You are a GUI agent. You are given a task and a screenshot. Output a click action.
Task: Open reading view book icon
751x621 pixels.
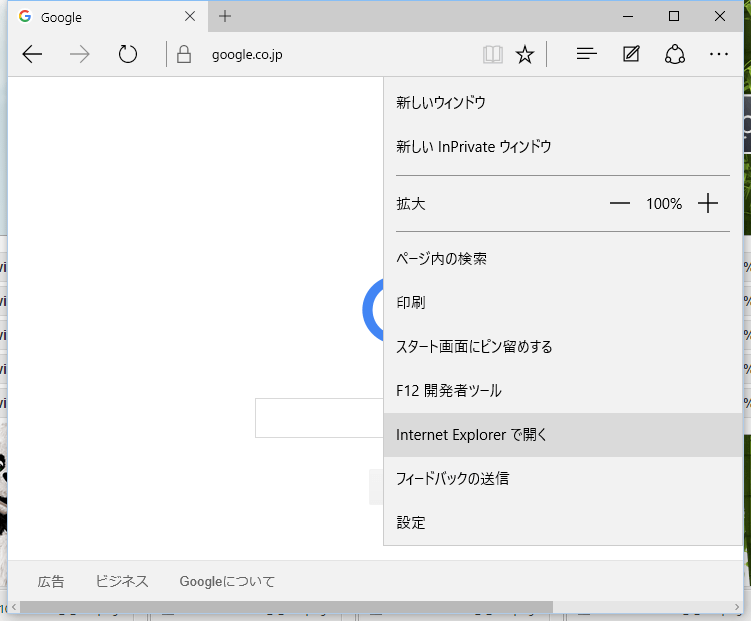pyautogui.click(x=493, y=55)
